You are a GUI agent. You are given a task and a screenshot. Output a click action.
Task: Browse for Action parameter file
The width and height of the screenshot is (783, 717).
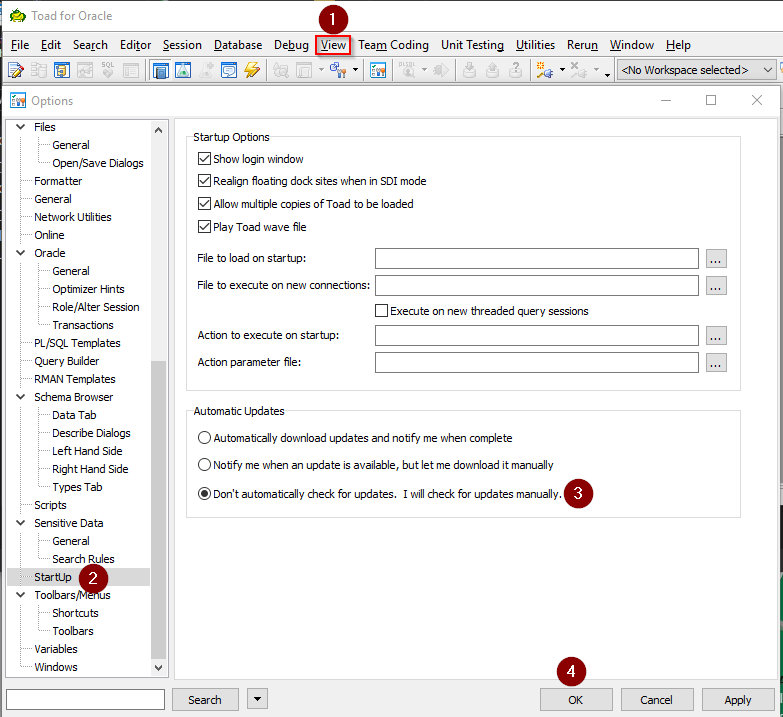click(x=716, y=362)
